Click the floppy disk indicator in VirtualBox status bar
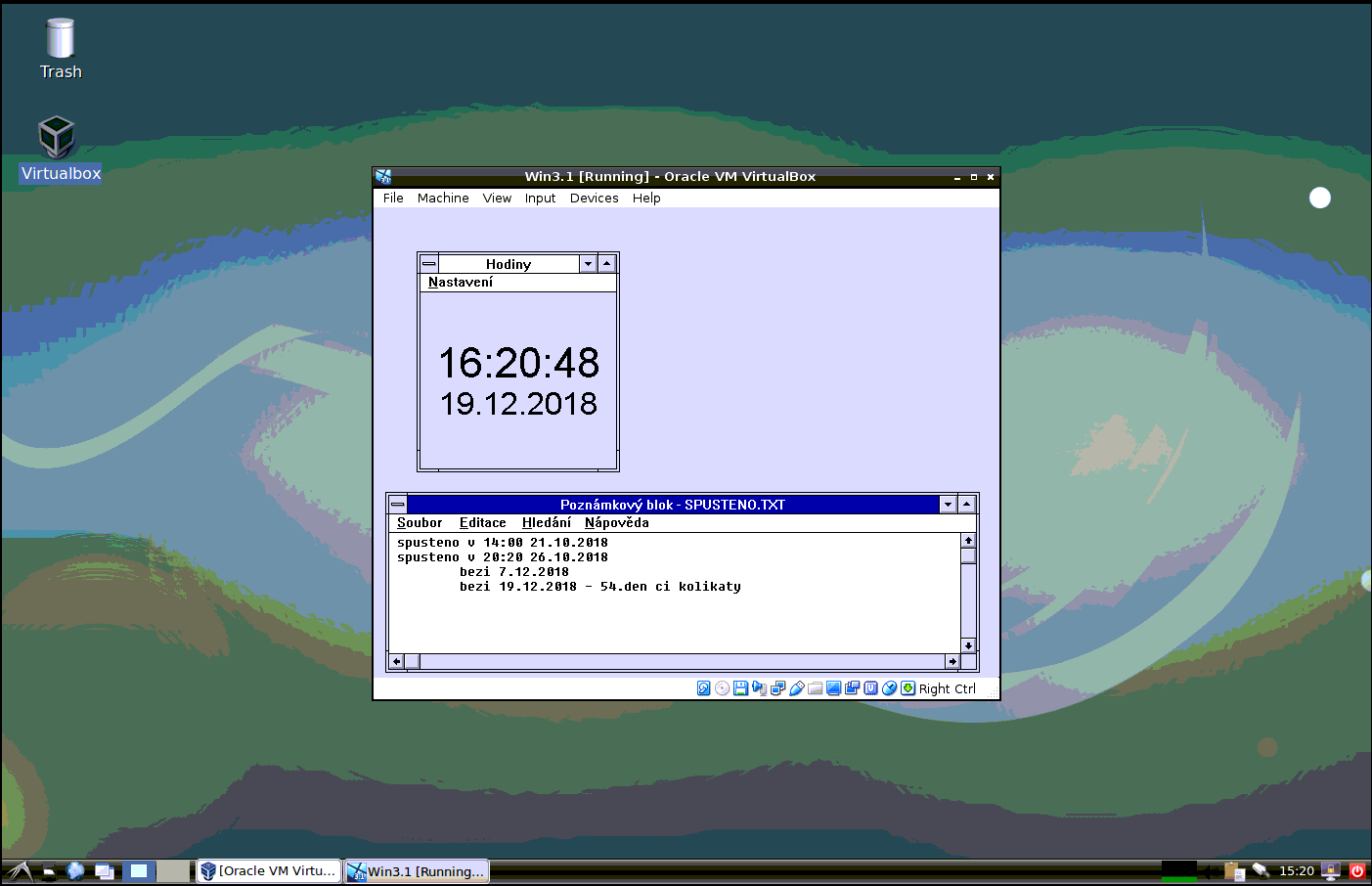Image resolution: width=1372 pixels, height=886 pixels. pos(740,688)
